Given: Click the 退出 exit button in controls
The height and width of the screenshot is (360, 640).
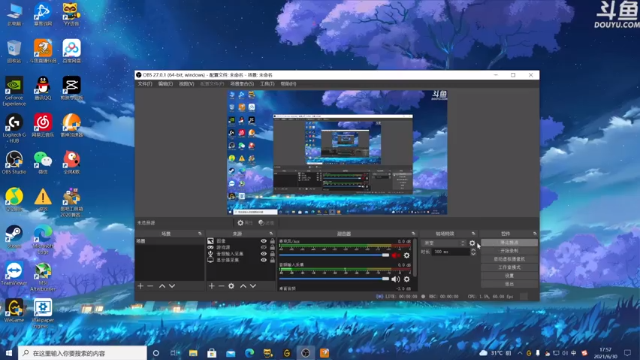Looking at the screenshot, I should (x=509, y=284).
